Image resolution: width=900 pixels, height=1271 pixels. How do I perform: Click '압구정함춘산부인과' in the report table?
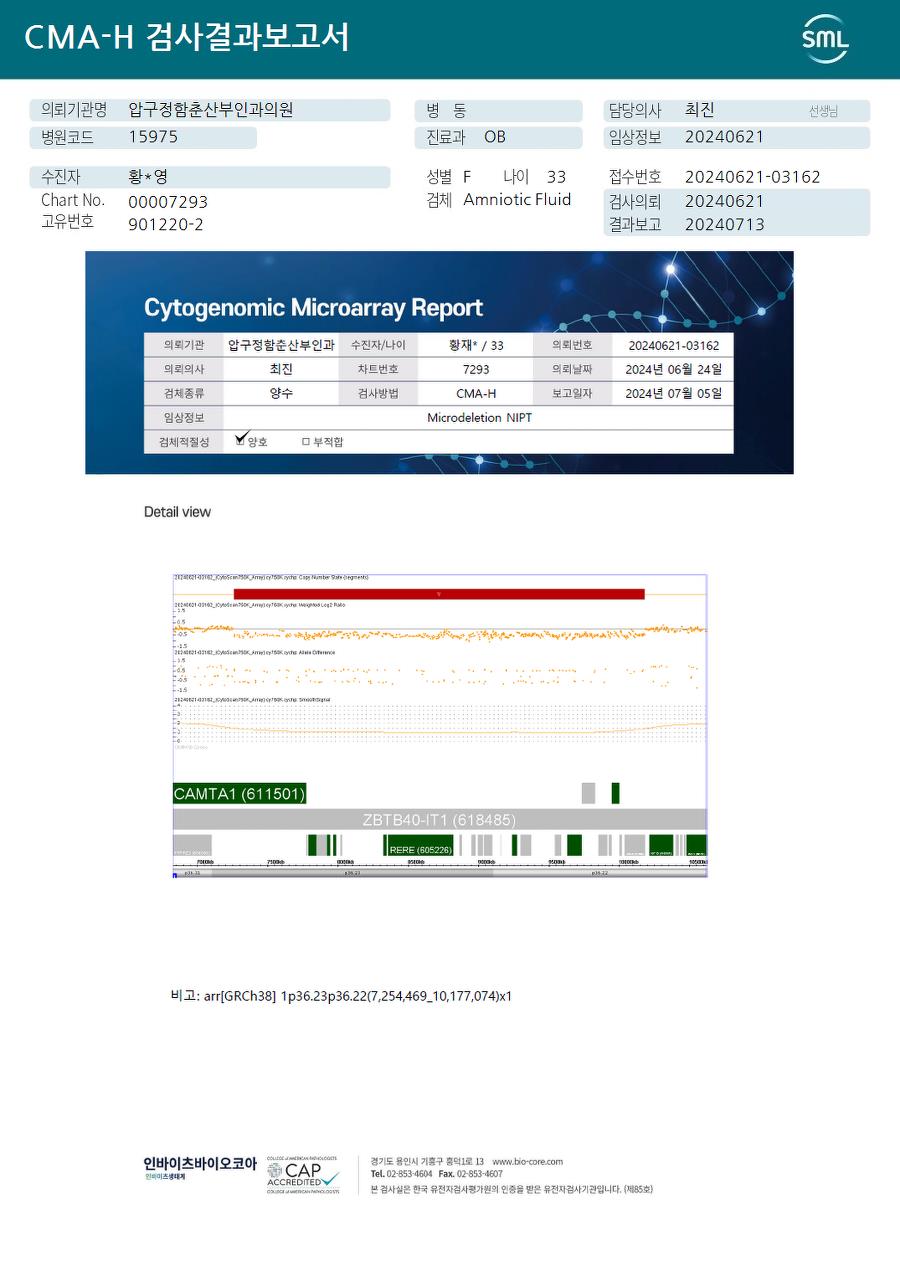(x=281, y=345)
